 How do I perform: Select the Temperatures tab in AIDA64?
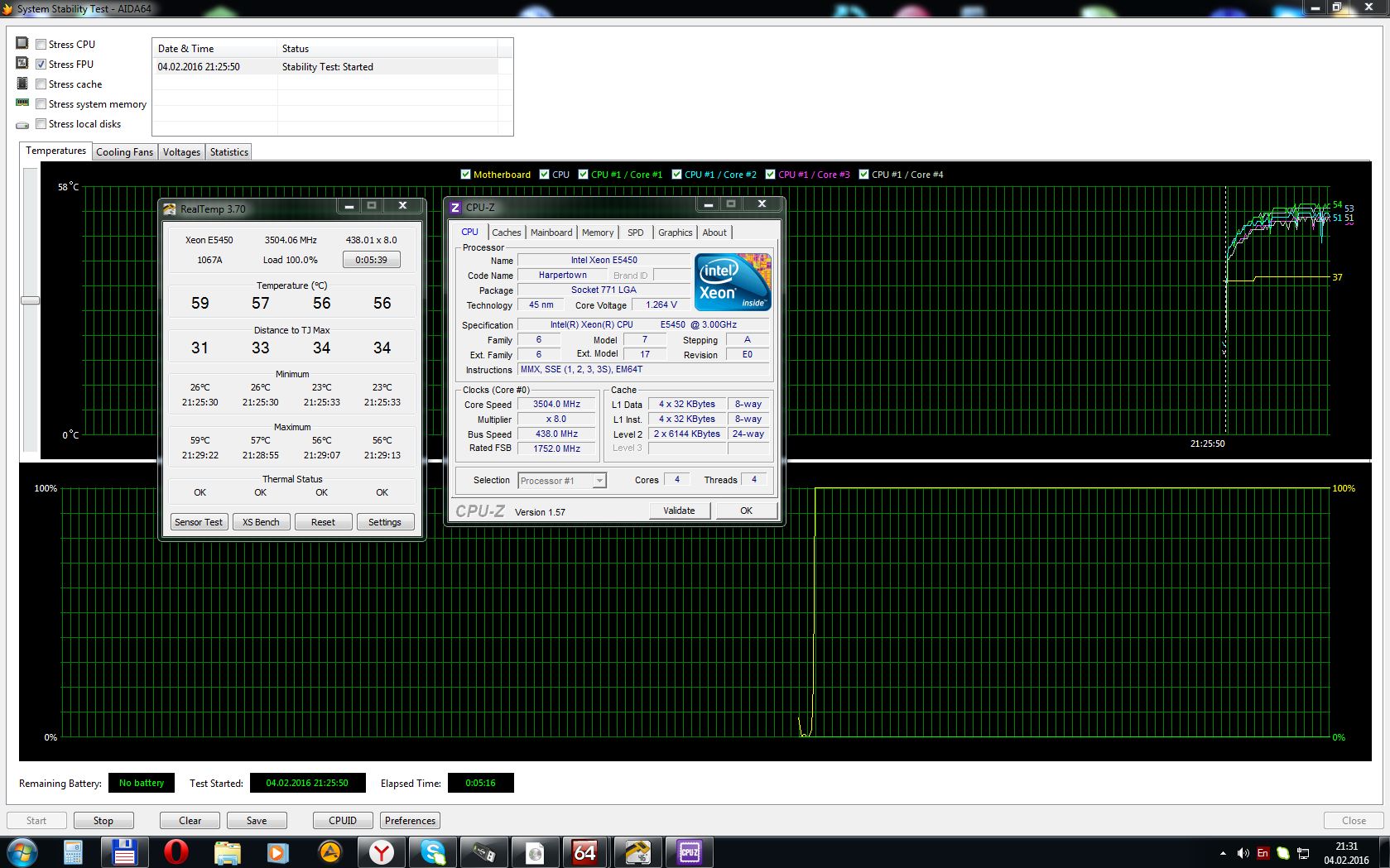[x=55, y=151]
